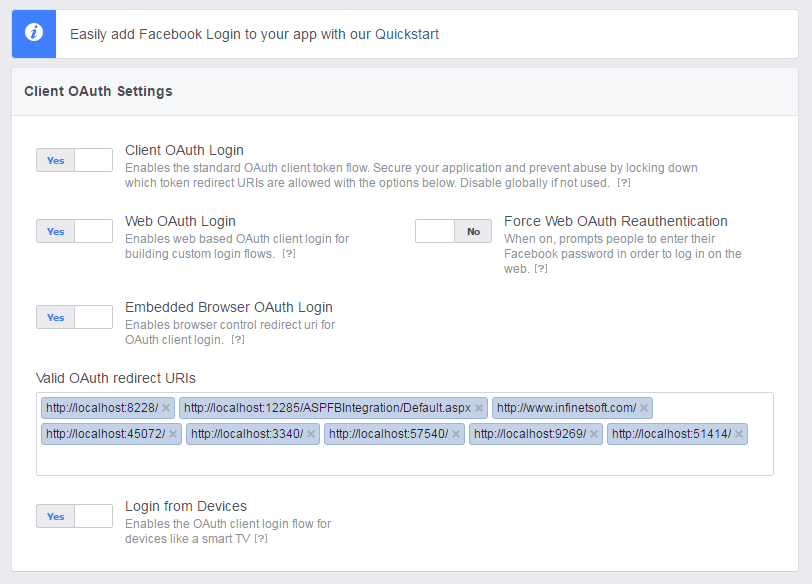The width and height of the screenshot is (812, 584).
Task: Remove http://localhost:45072/ redirect URI
Action: 173,434
